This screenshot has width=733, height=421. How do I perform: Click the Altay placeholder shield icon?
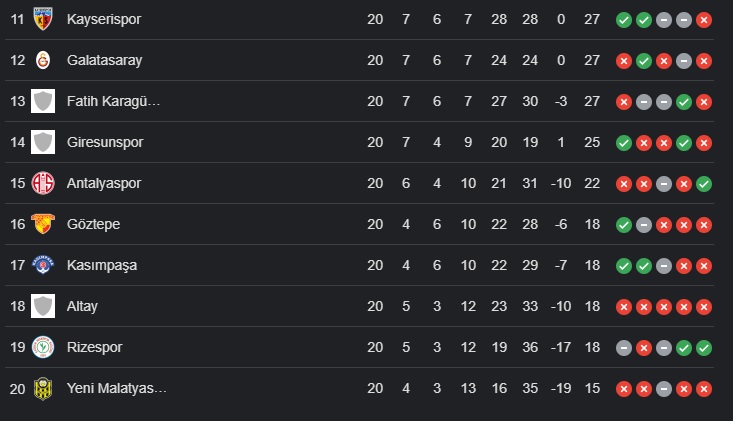(x=42, y=306)
